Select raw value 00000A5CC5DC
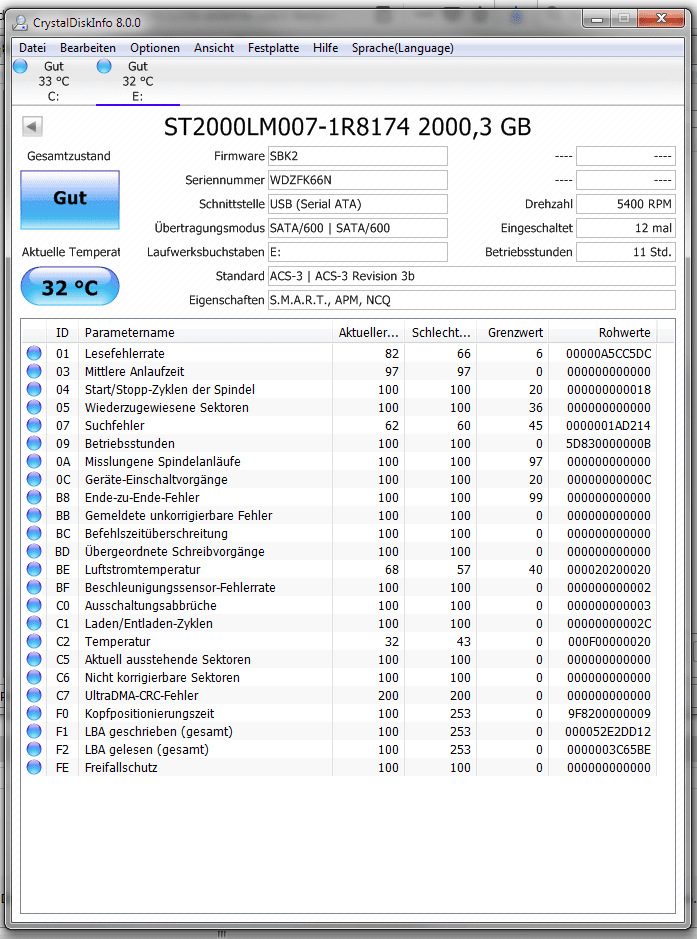The width and height of the screenshot is (697, 939). (608, 353)
